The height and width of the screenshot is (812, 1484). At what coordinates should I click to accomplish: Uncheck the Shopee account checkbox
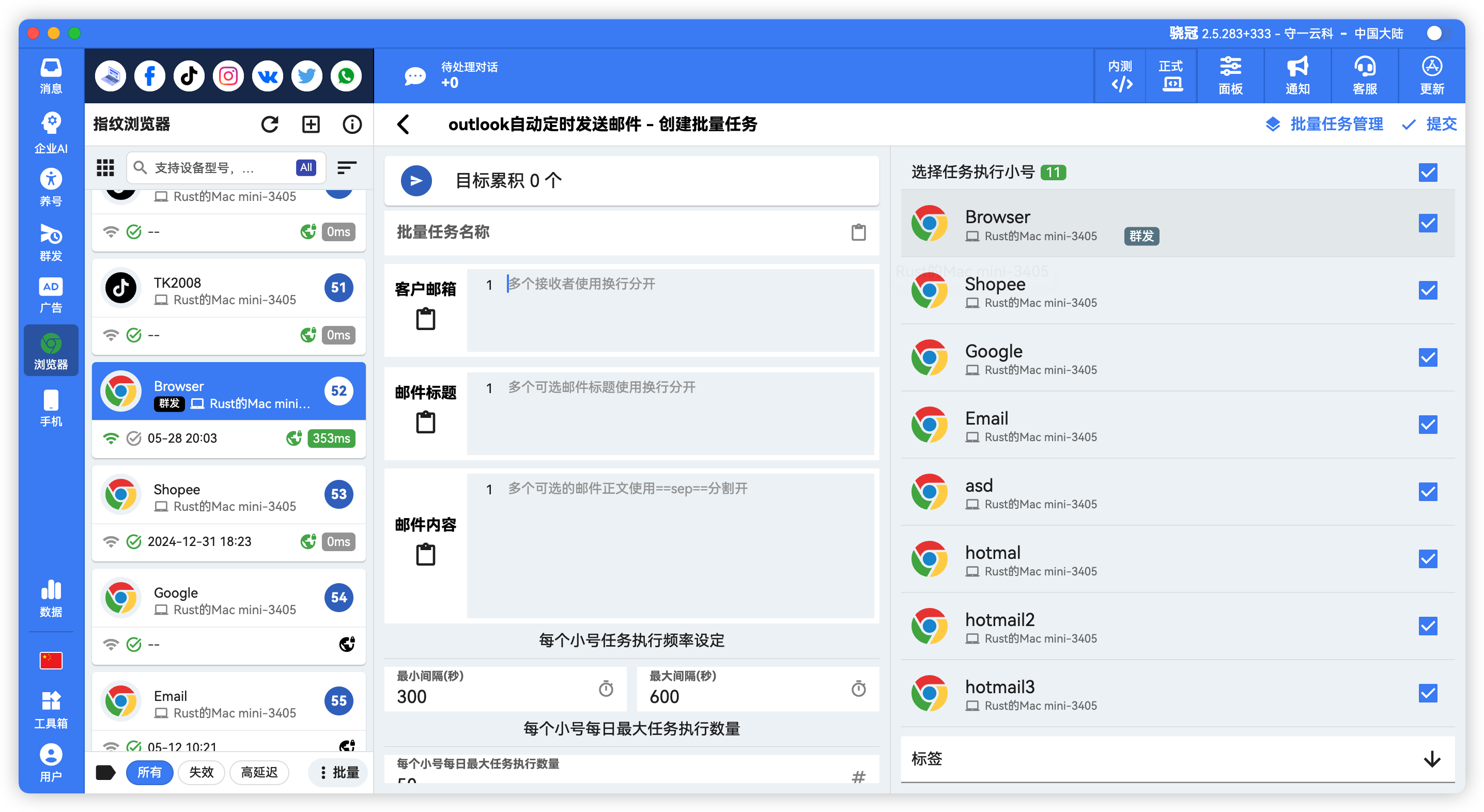1428,290
